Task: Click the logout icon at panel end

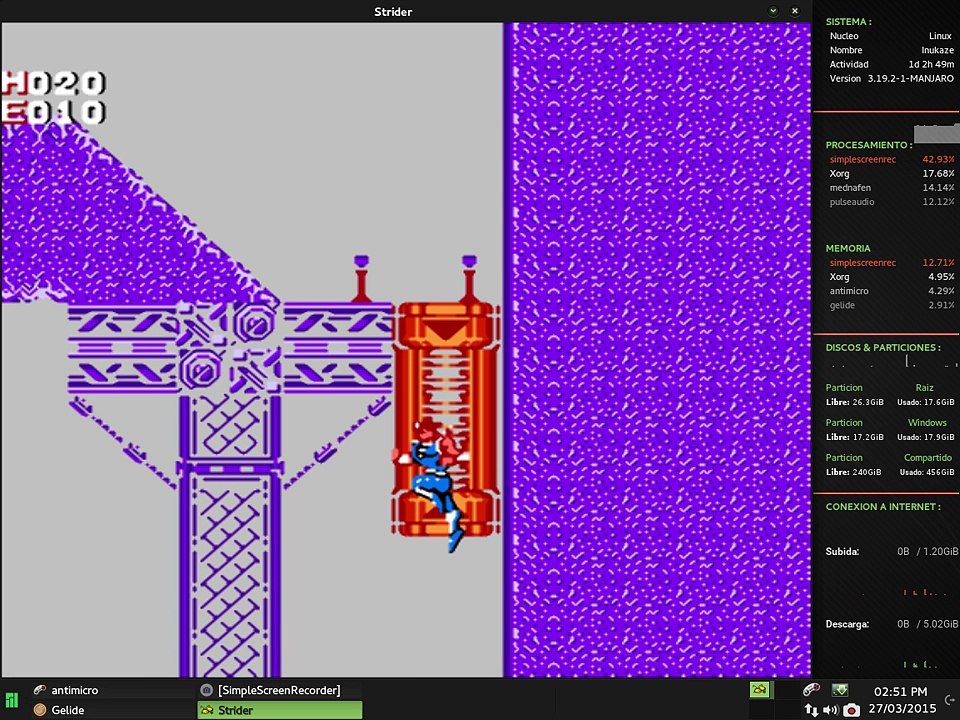Action: click(950, 699)
